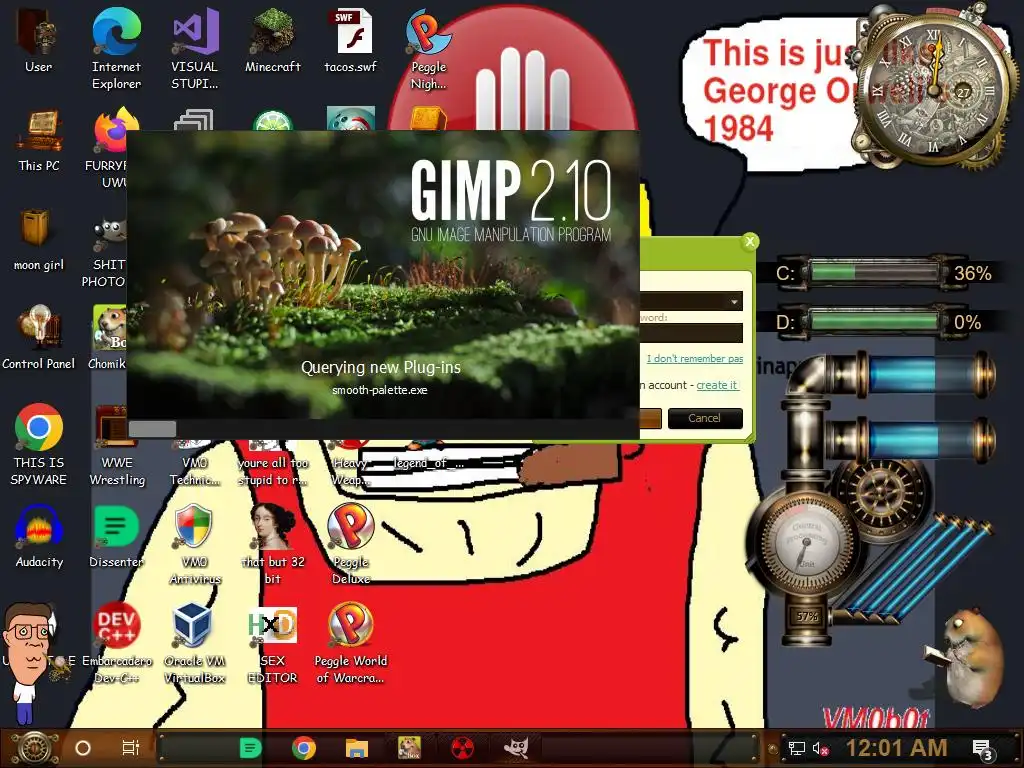Select the GIMP Wilber taskbar icon
The image size is (1024, 768).
coord(516,748)
